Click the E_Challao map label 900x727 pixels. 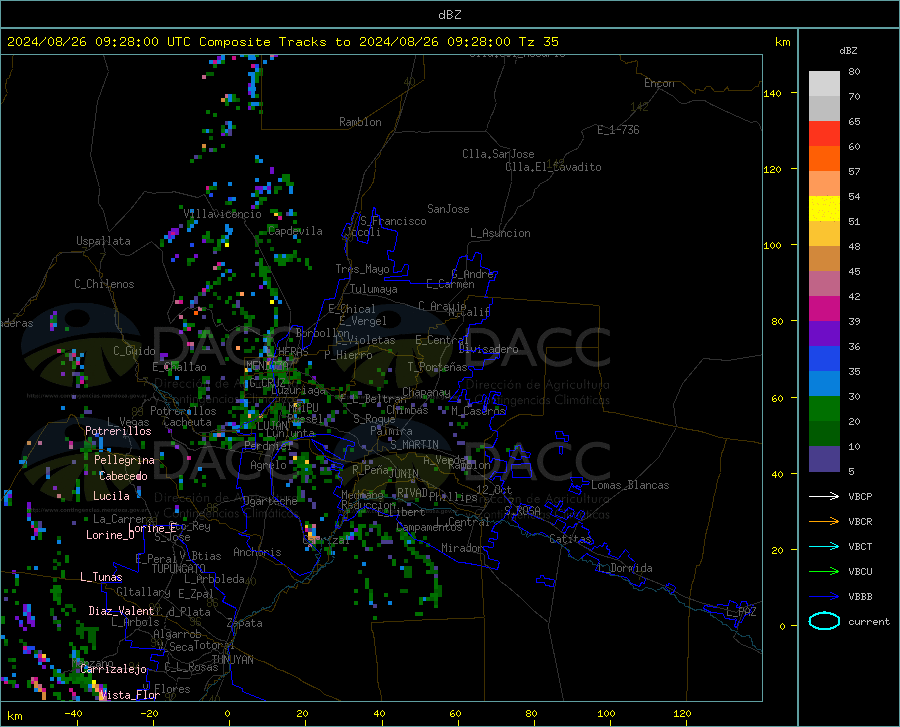pyautogui.click(x=179, y=367)
